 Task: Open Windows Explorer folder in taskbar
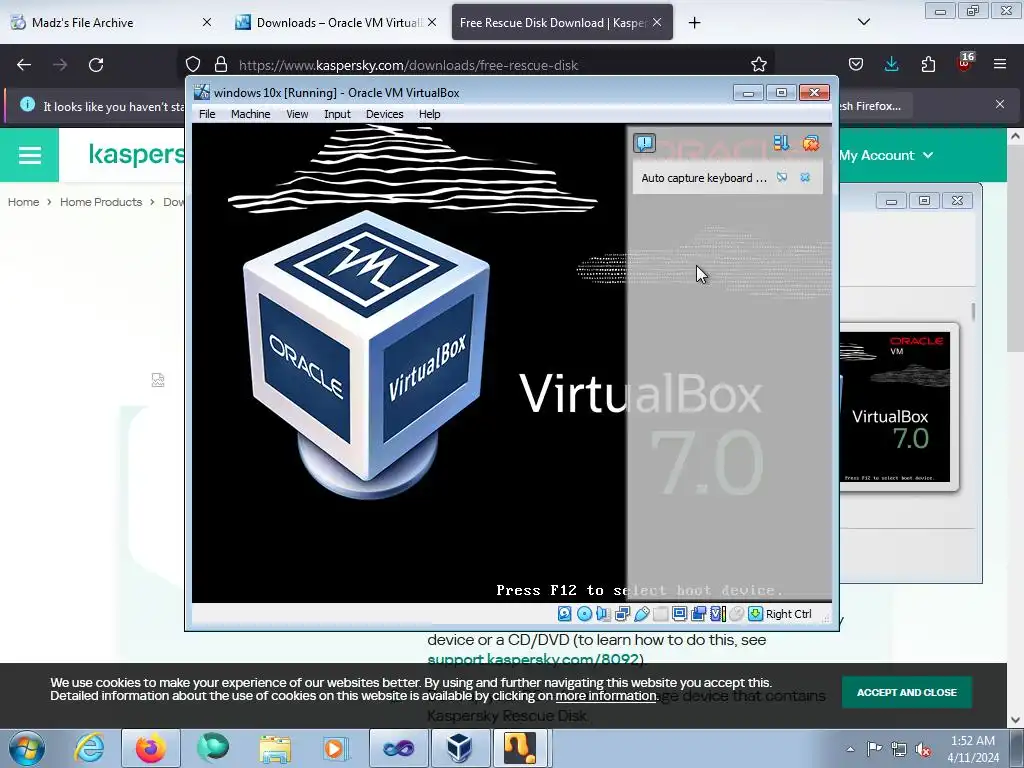tap(275, 748)
